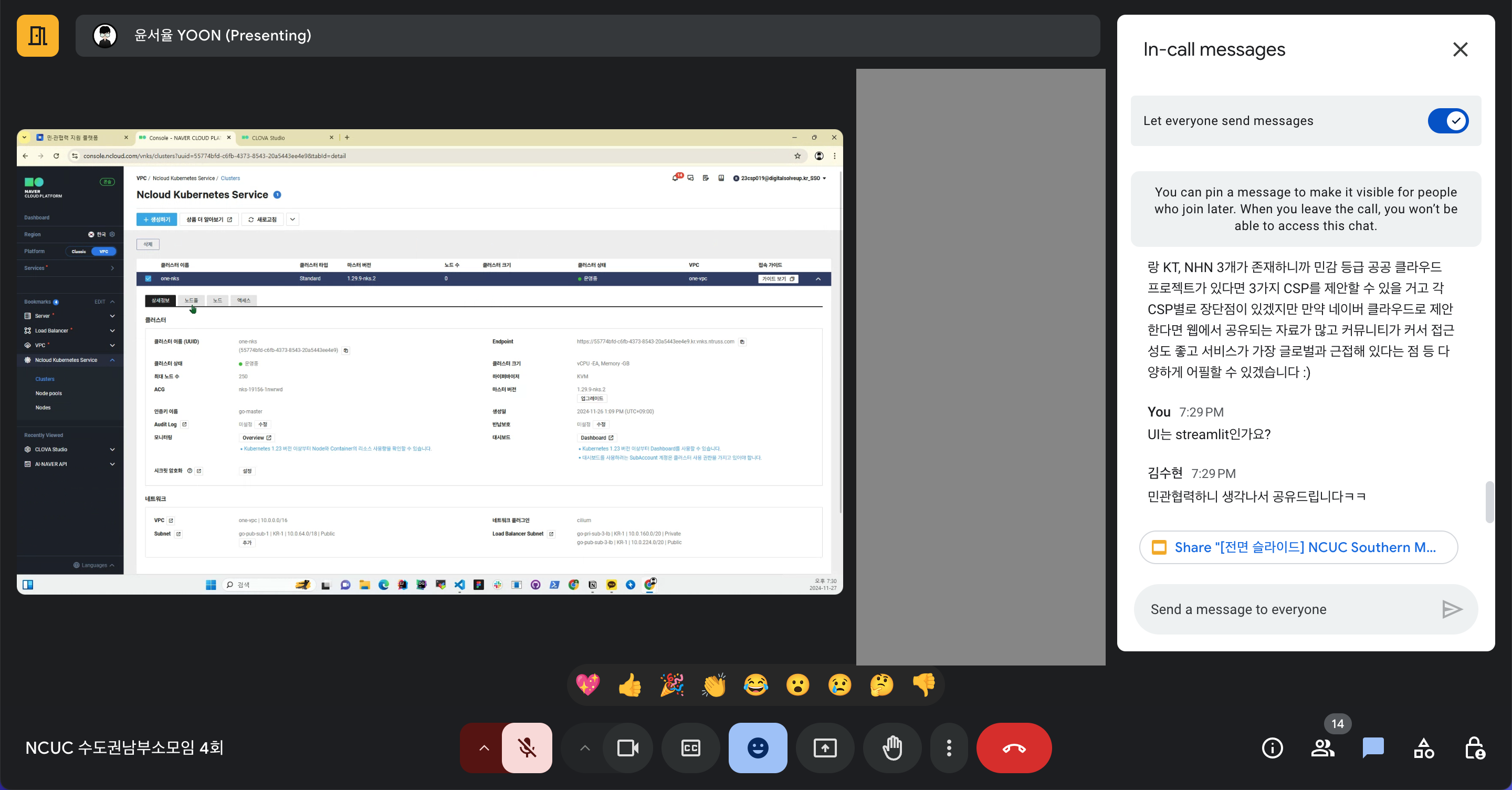Toggle the chat messages panel button
The image size is (1512, 790).
pyautogui.click(x=1373, y=747)
